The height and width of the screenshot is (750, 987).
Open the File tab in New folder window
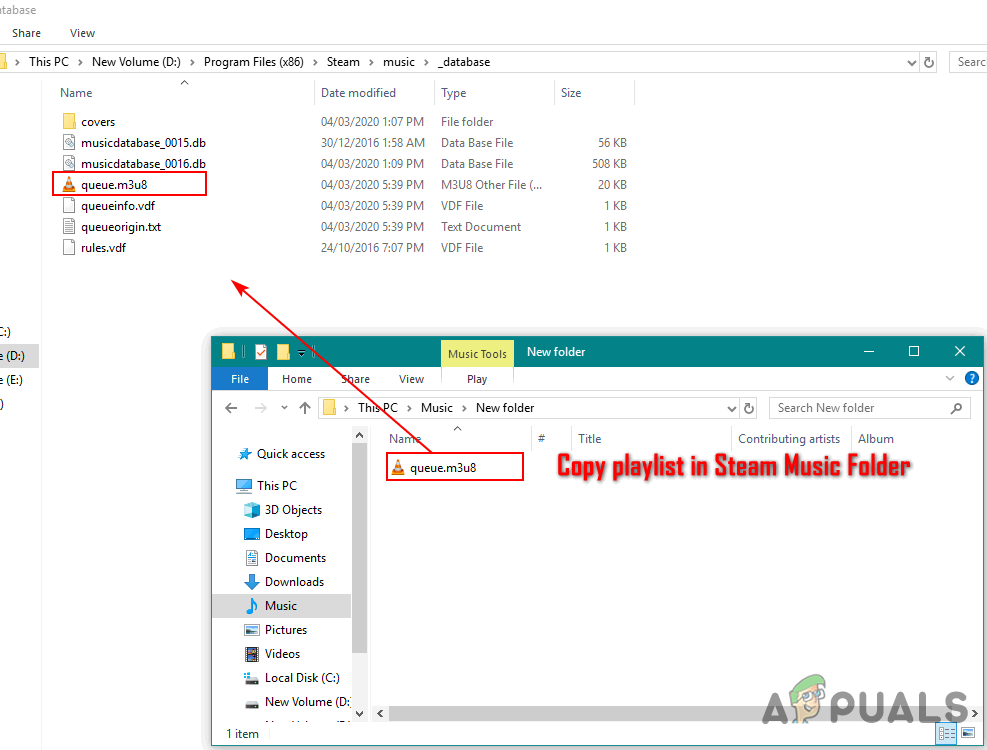[x=240, y=379]
